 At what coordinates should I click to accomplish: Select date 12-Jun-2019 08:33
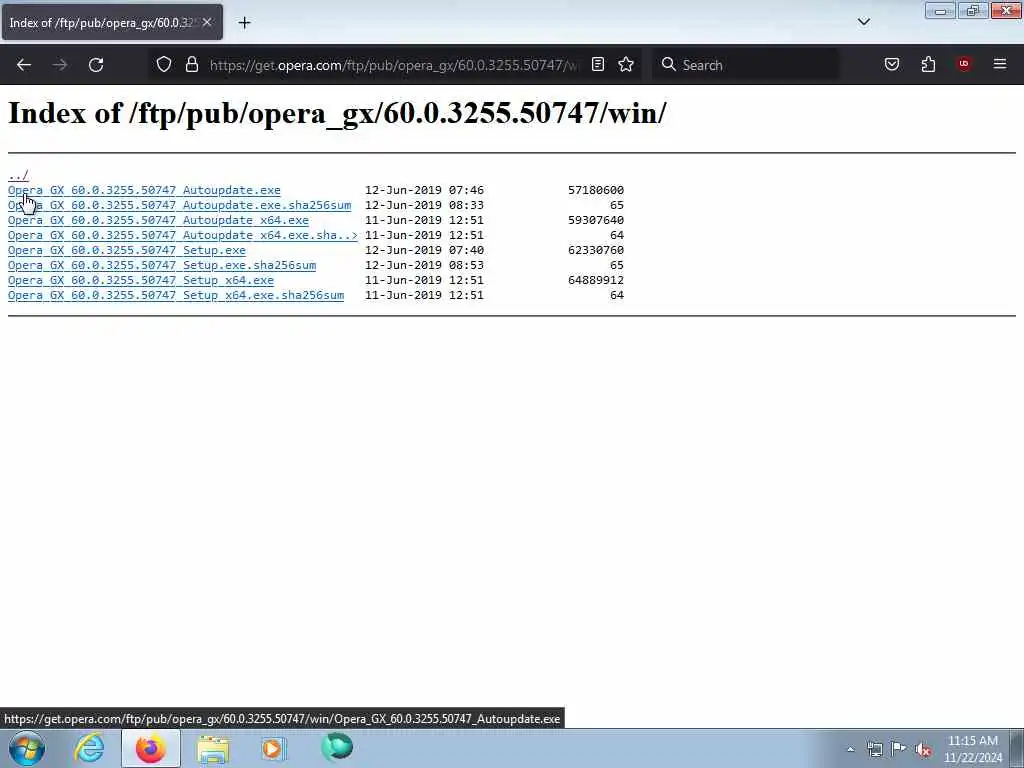(x=424, y=205)
